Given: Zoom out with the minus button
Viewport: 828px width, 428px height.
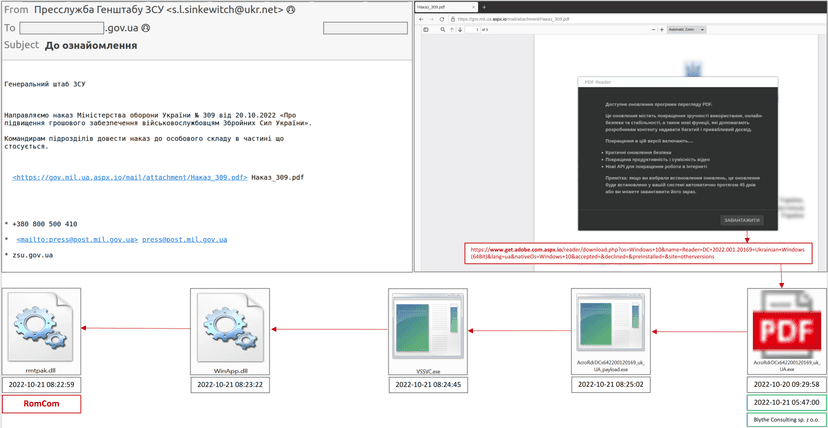Looking at the screenshot, I should point(654,30).
